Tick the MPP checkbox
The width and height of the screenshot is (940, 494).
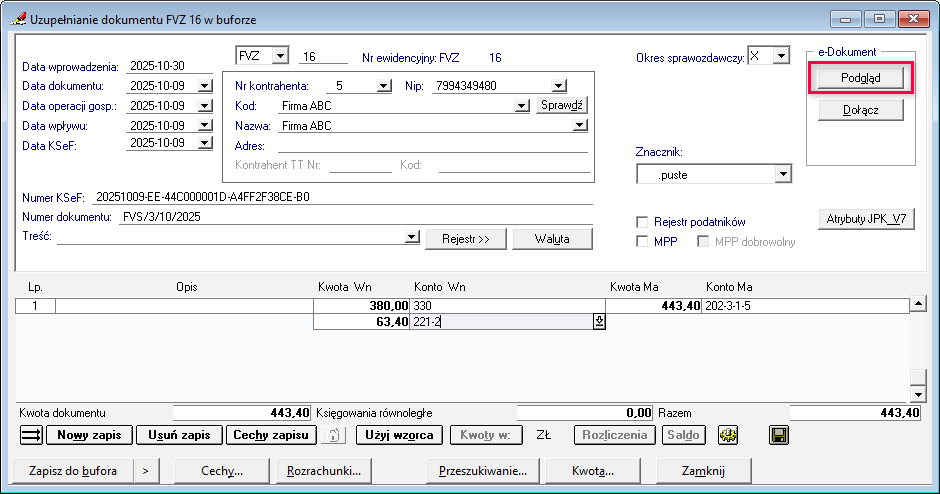point(643,241)
